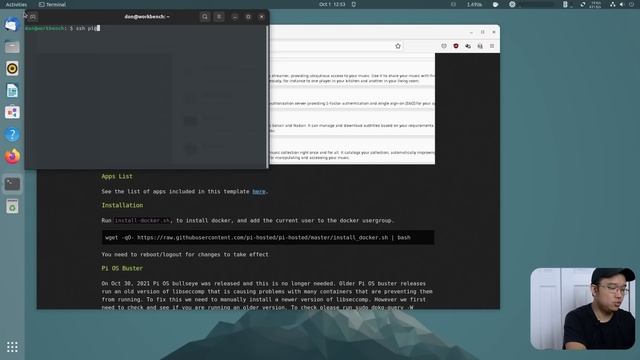This screenshot has width=640, height=360.
Task: Open the Help dock icon
Action: tap(12, 134)
